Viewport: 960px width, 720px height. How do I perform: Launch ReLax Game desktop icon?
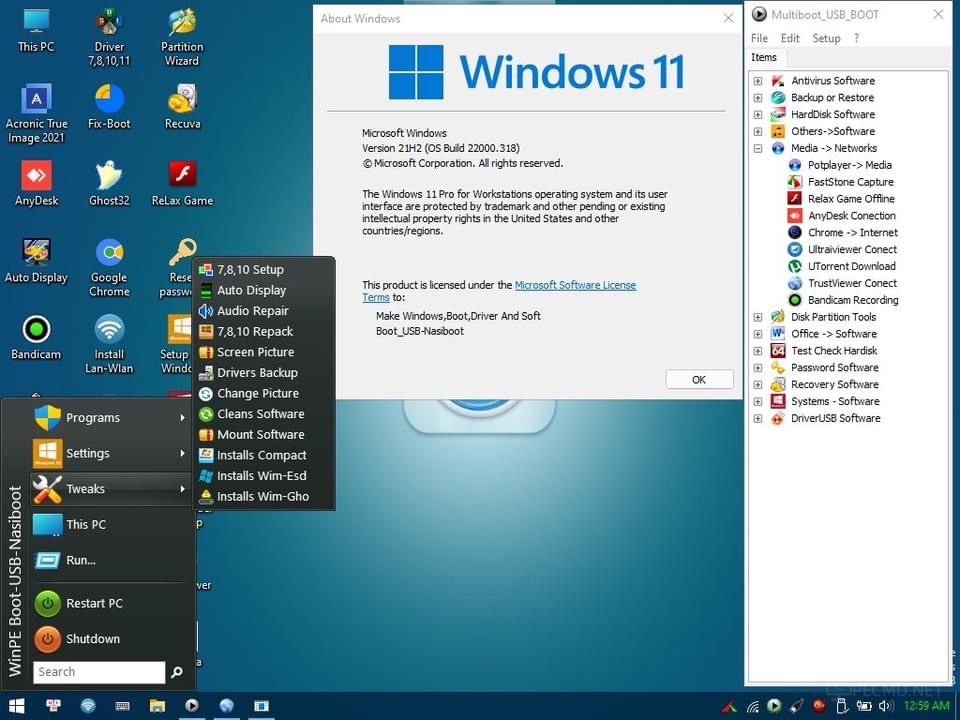[182, 184]
